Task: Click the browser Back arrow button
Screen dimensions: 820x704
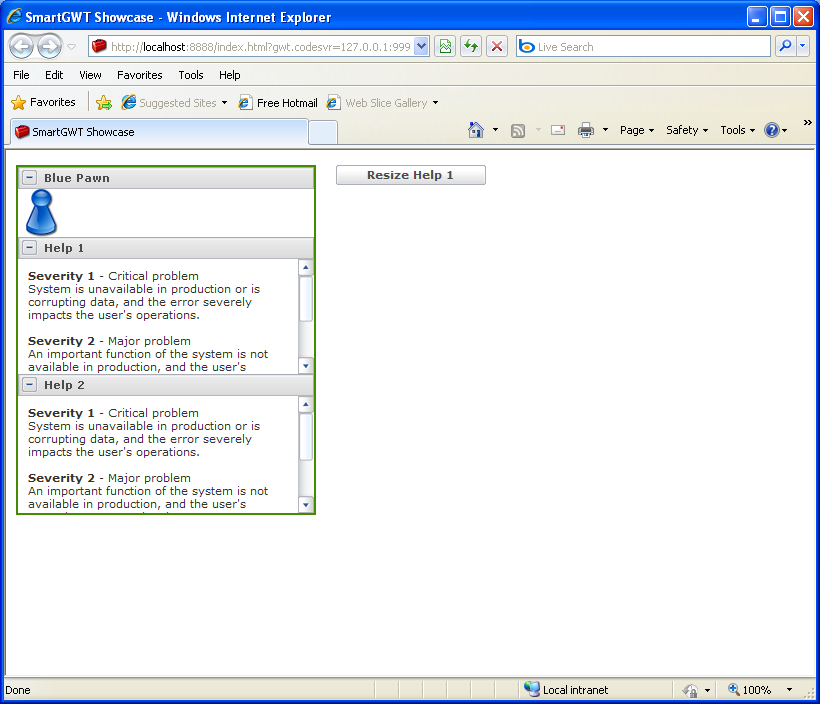Action: 21,47
